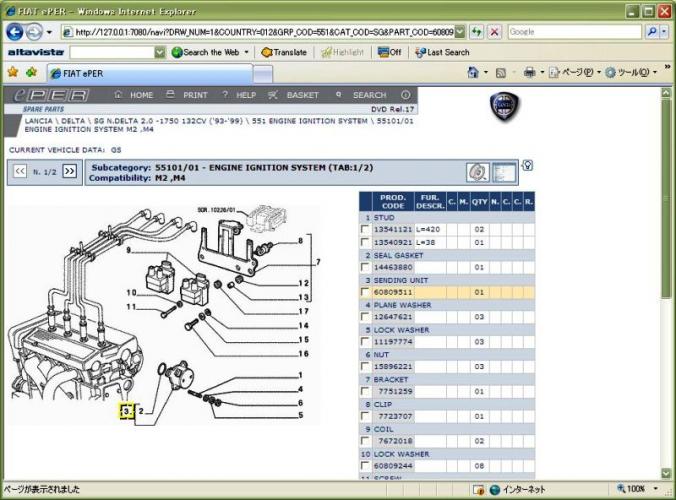The height and width of the screenshot is (500, 676).
Task: Check box for lock washer 11197774
Action: point(365,342)
